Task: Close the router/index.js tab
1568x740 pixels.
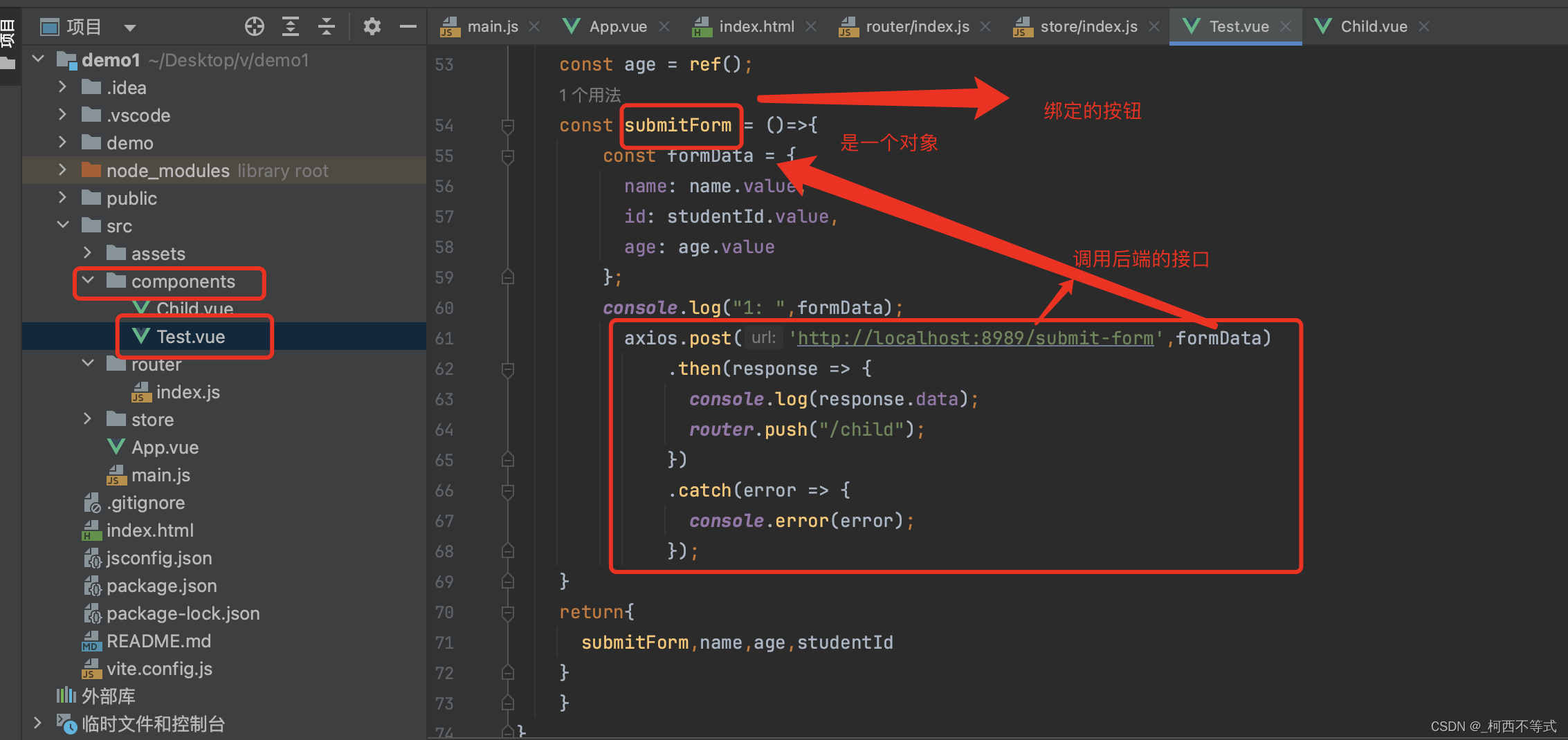Action: coord(985,26)
